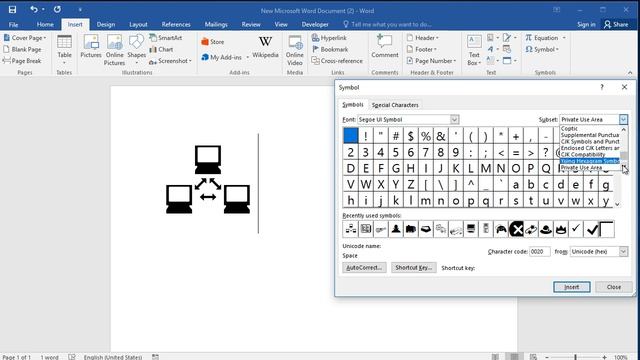Viewport: 640px width, 360px height.
Task: Insert a Table from the ribbon
Action: pos(64,50)
